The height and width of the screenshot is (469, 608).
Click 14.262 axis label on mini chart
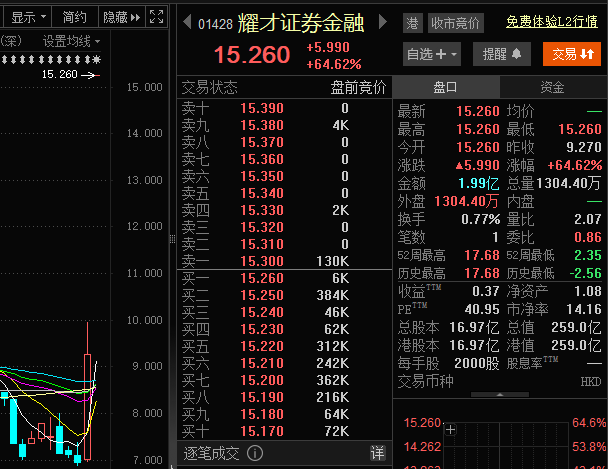(422, 447)
